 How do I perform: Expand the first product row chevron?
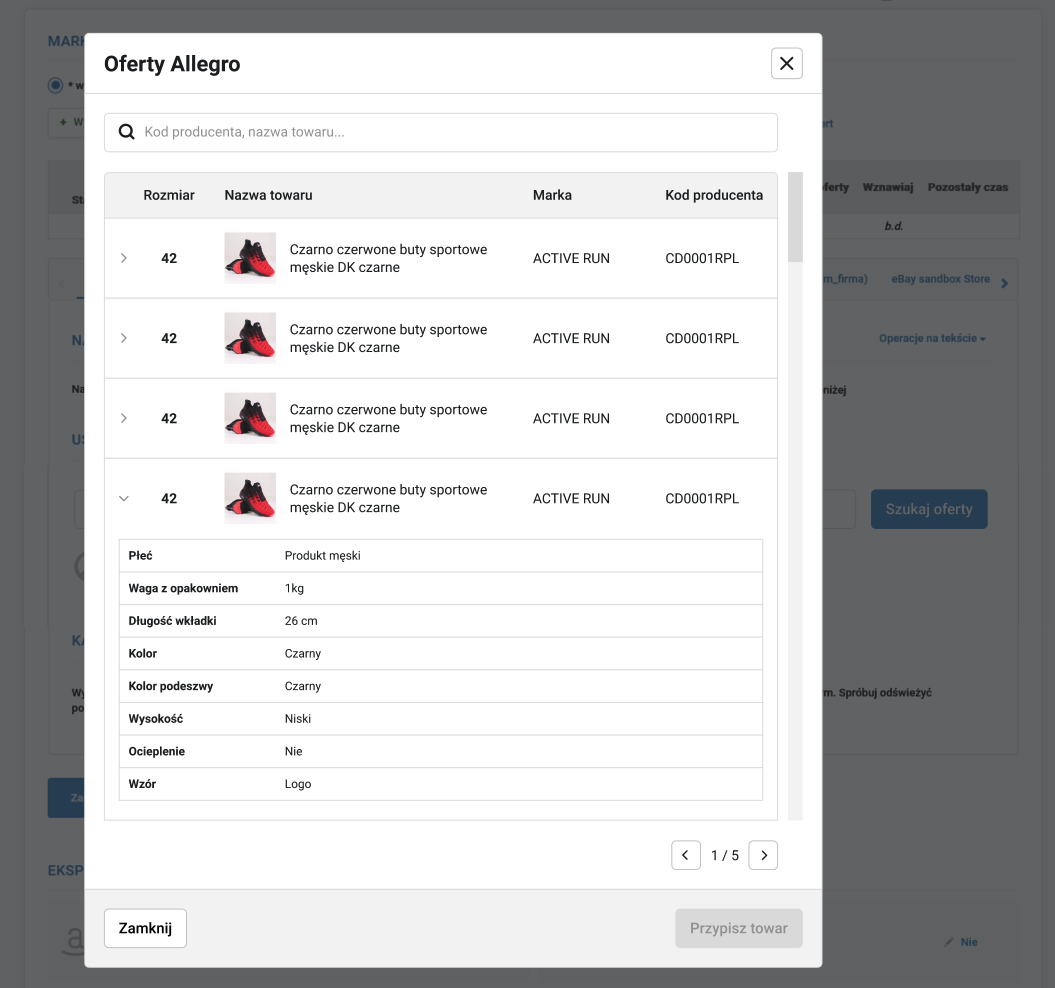[124, 258]
